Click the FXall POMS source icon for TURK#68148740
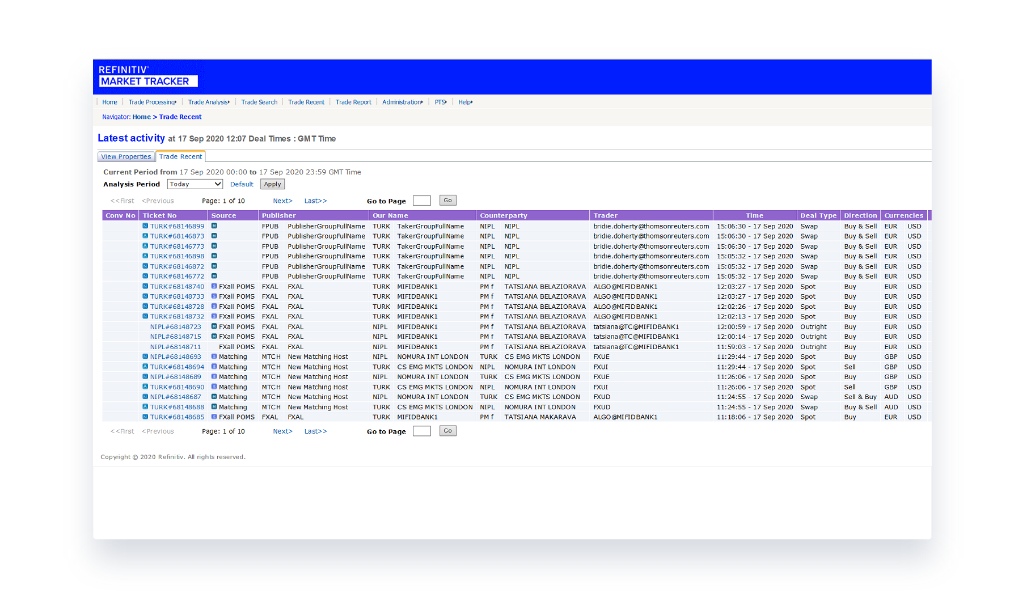 pos(214,286)
